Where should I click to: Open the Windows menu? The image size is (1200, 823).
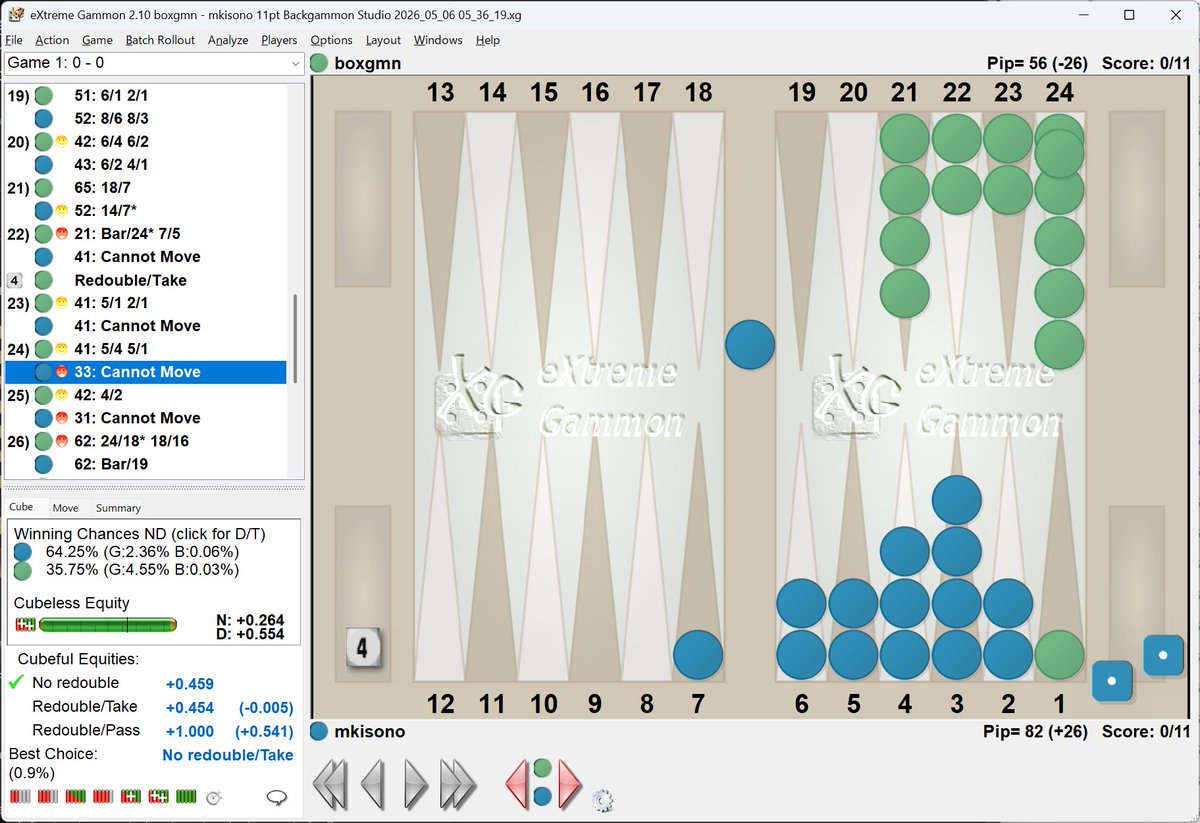click(x=438, y=40)
